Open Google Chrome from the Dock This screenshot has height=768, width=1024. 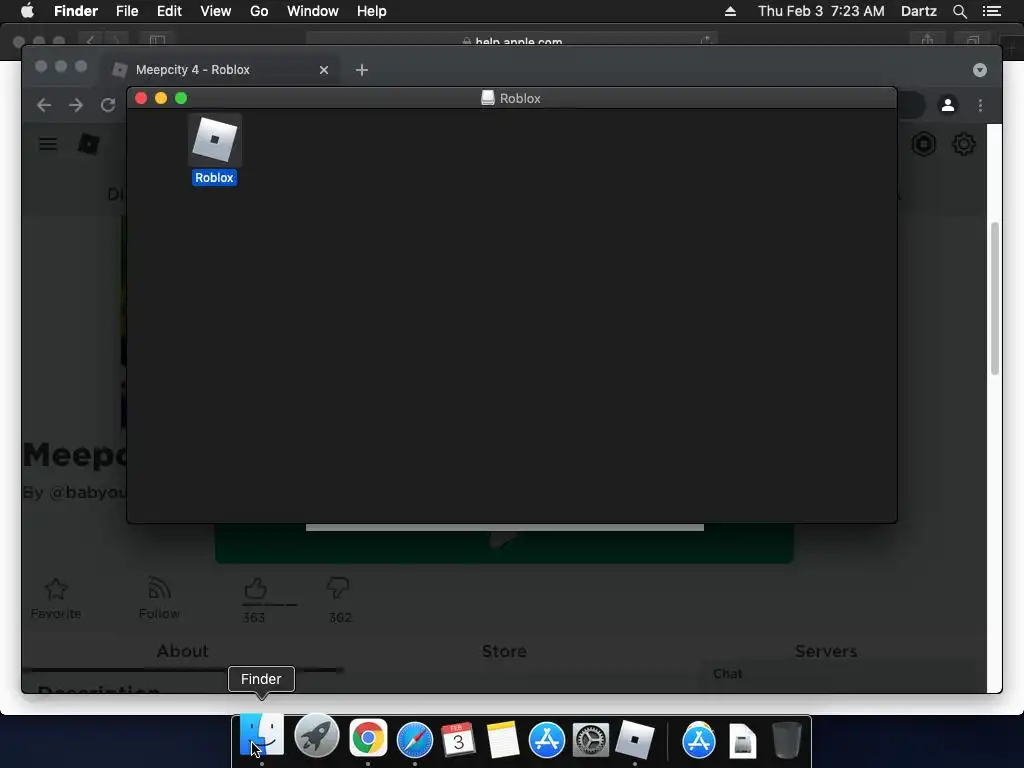(368, 739)
